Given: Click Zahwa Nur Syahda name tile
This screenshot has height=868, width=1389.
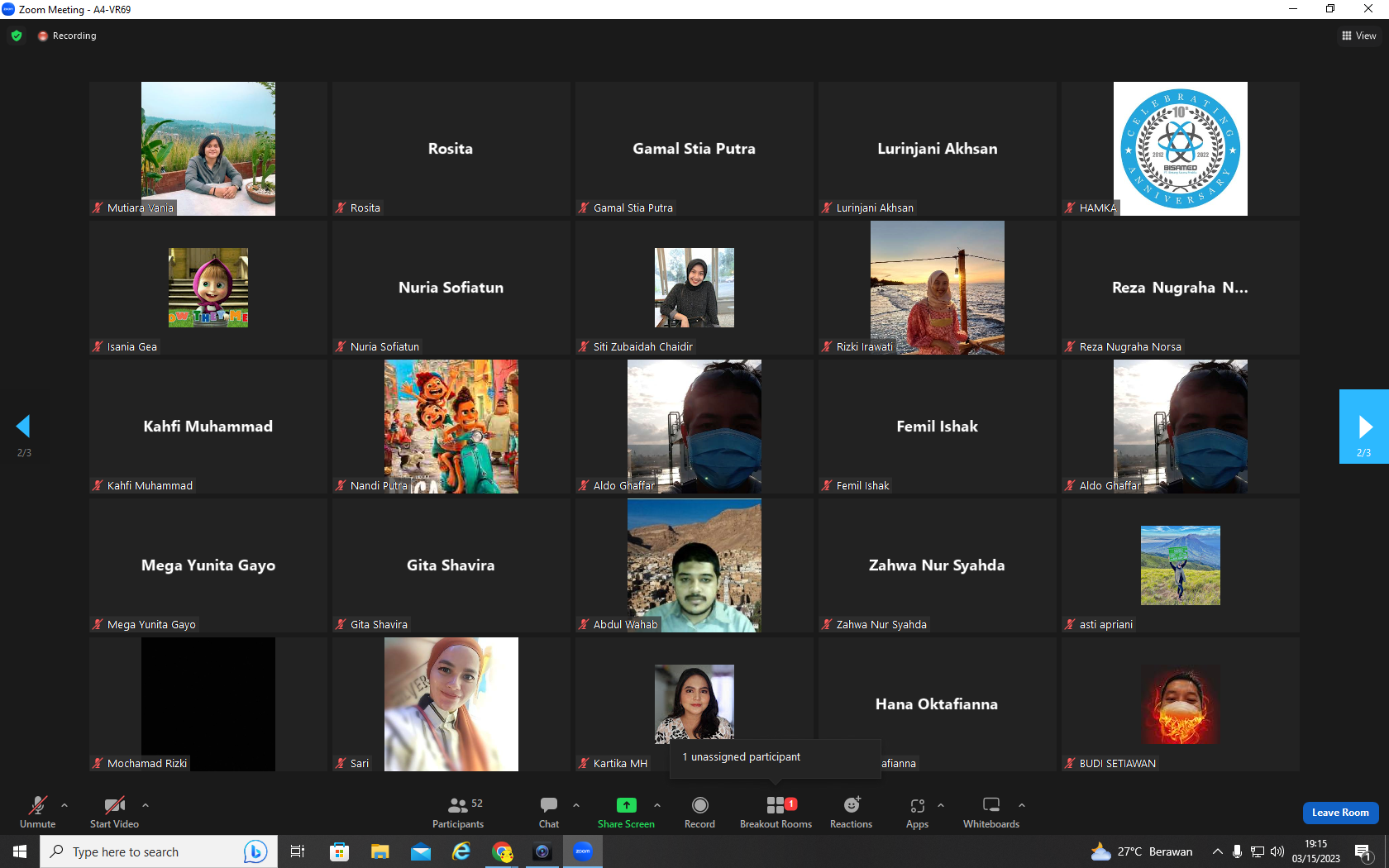Looking at the screenshot, I should coord(938,565).
